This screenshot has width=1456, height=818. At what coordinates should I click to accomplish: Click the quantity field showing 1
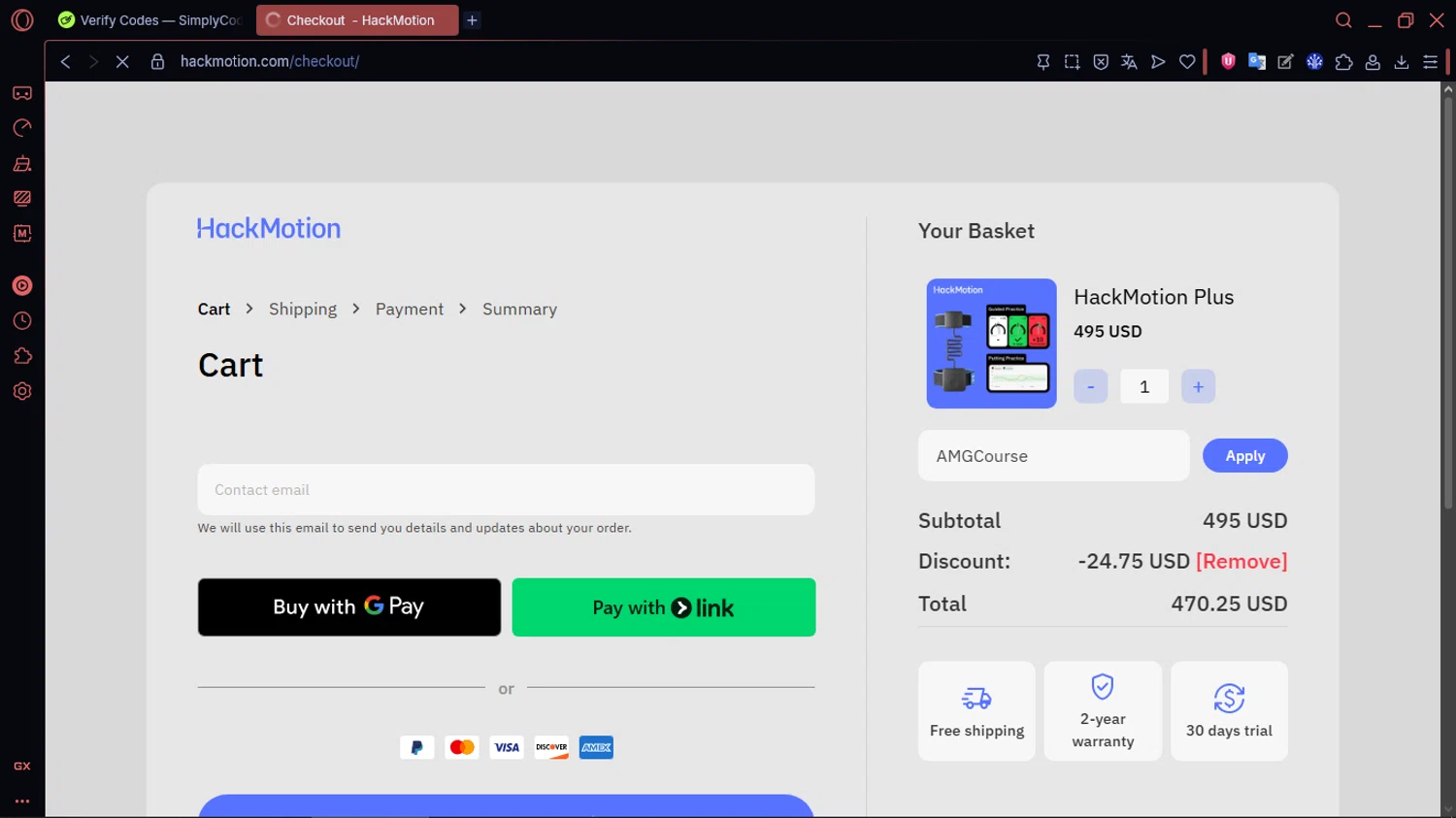point(1144,386)
